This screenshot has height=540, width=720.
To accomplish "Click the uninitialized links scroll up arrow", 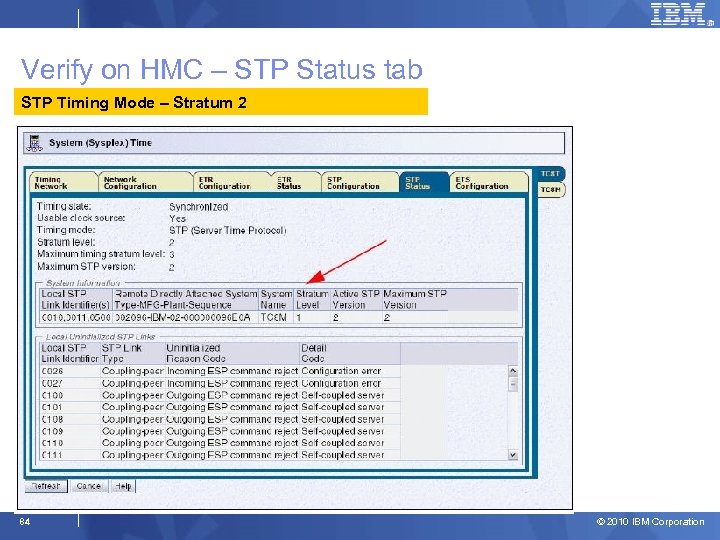I will [513, 371].
